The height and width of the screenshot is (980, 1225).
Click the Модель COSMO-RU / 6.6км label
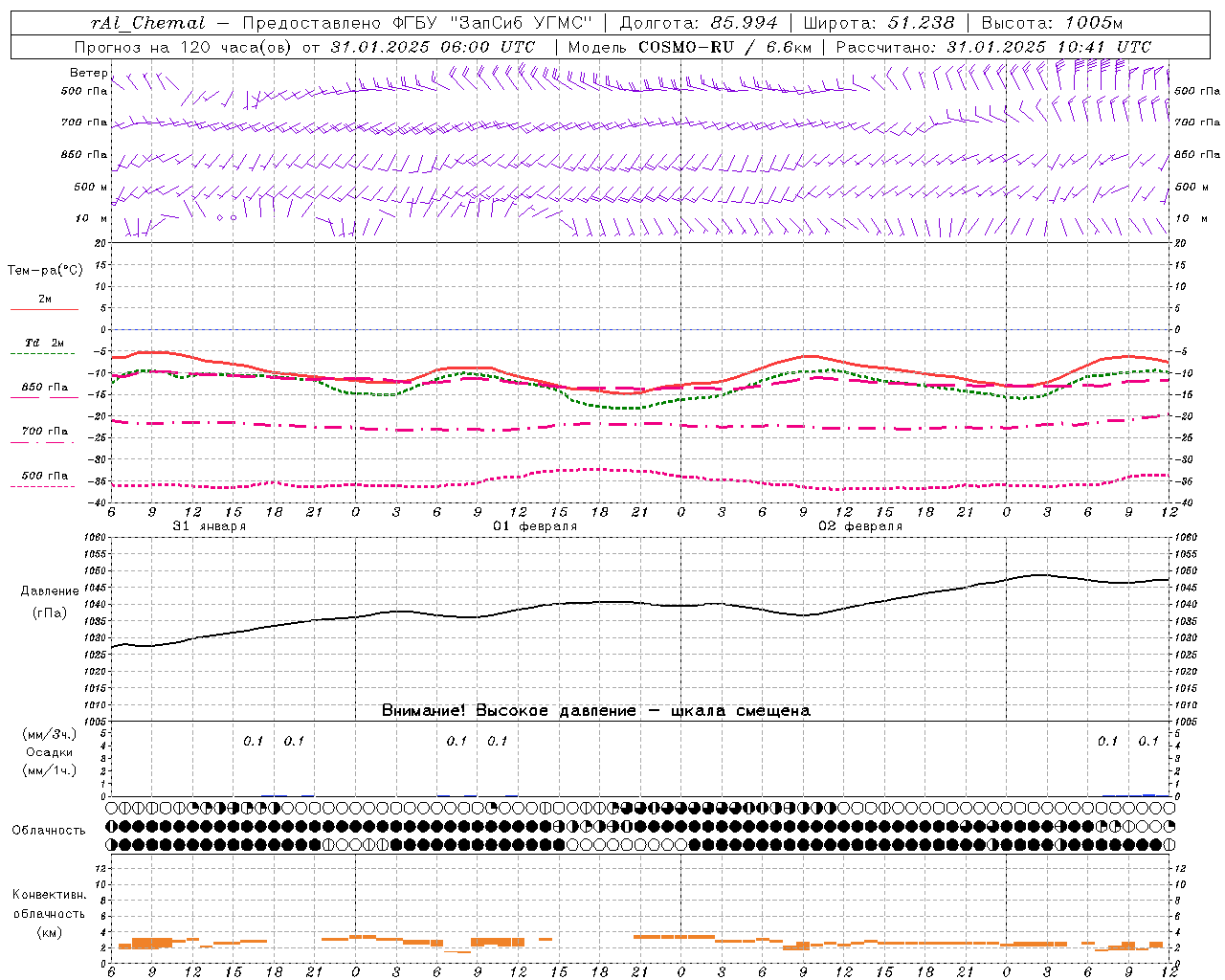[690, 47]
